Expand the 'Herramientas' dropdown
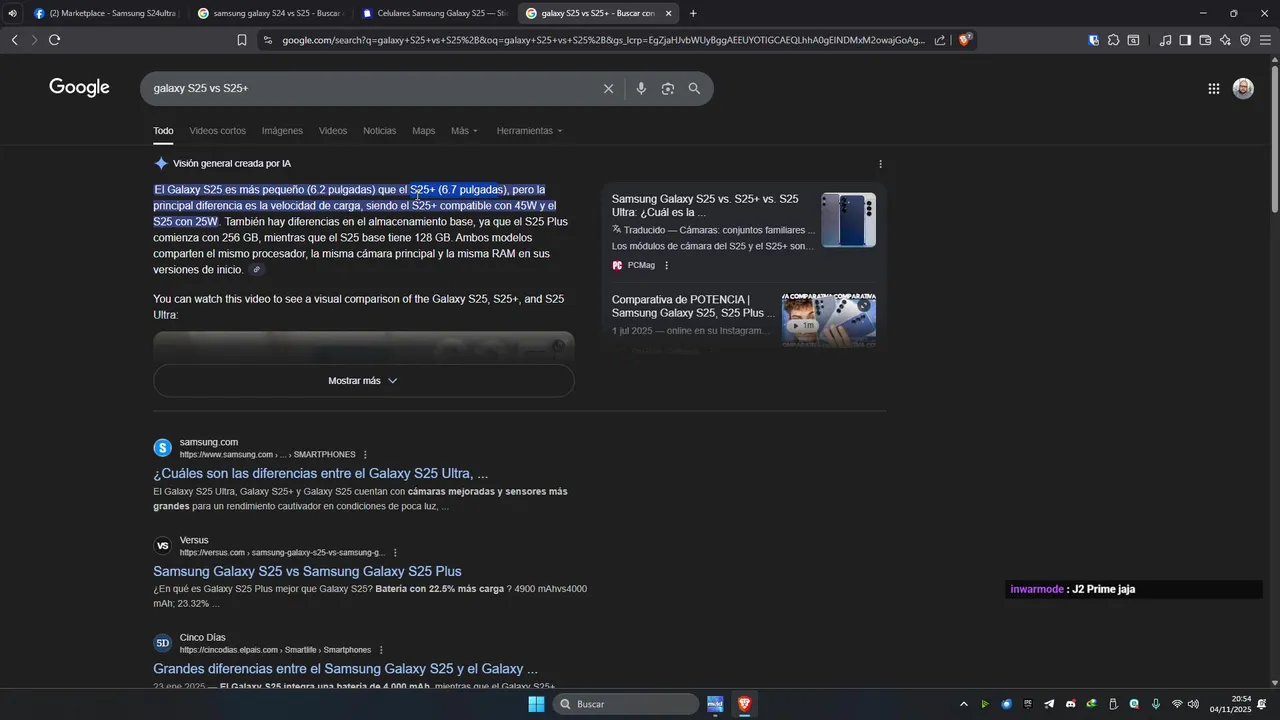The image size is (1280, 720). [529, 131]
